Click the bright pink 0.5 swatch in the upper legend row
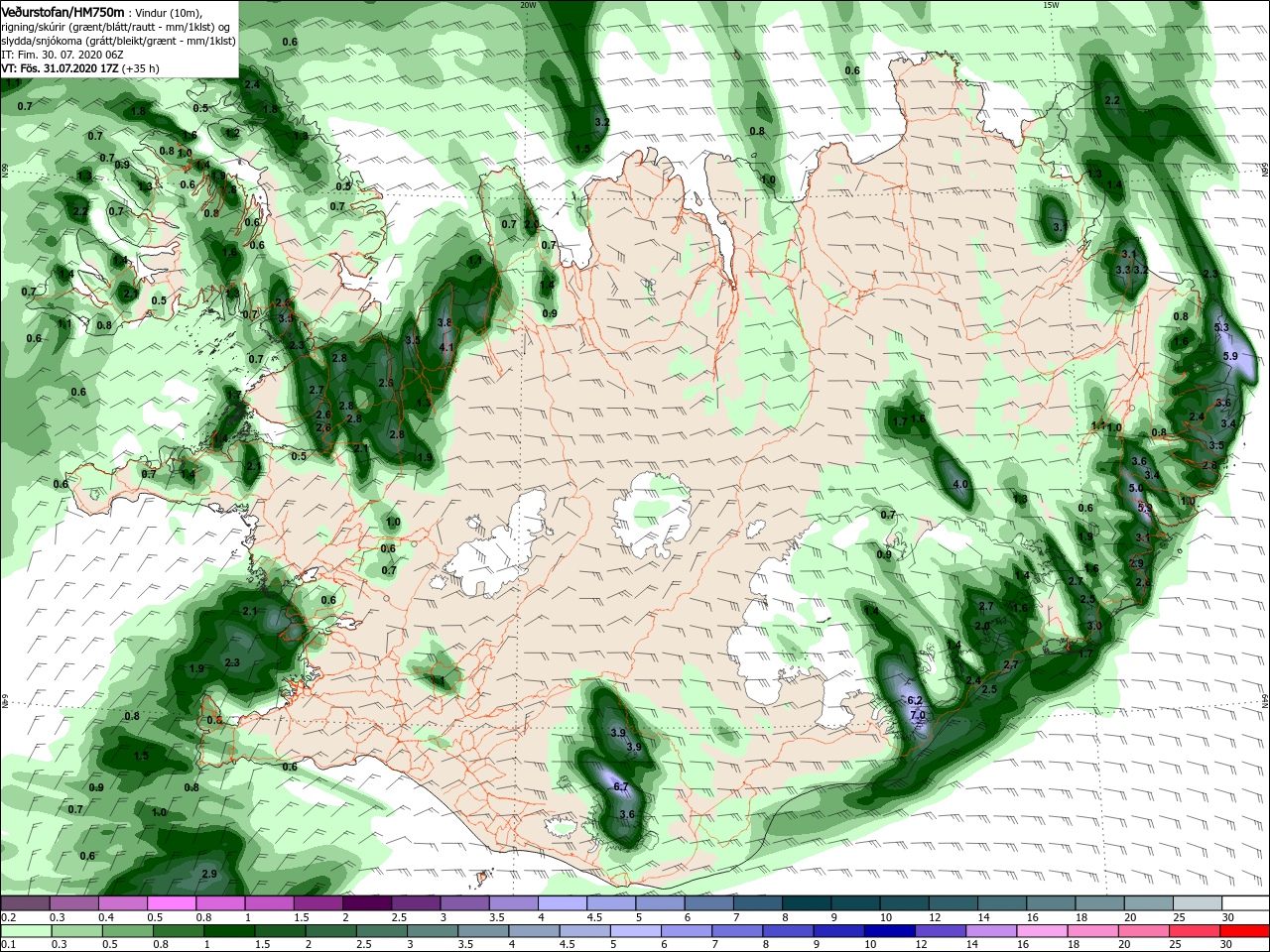 tap(172, 903)
